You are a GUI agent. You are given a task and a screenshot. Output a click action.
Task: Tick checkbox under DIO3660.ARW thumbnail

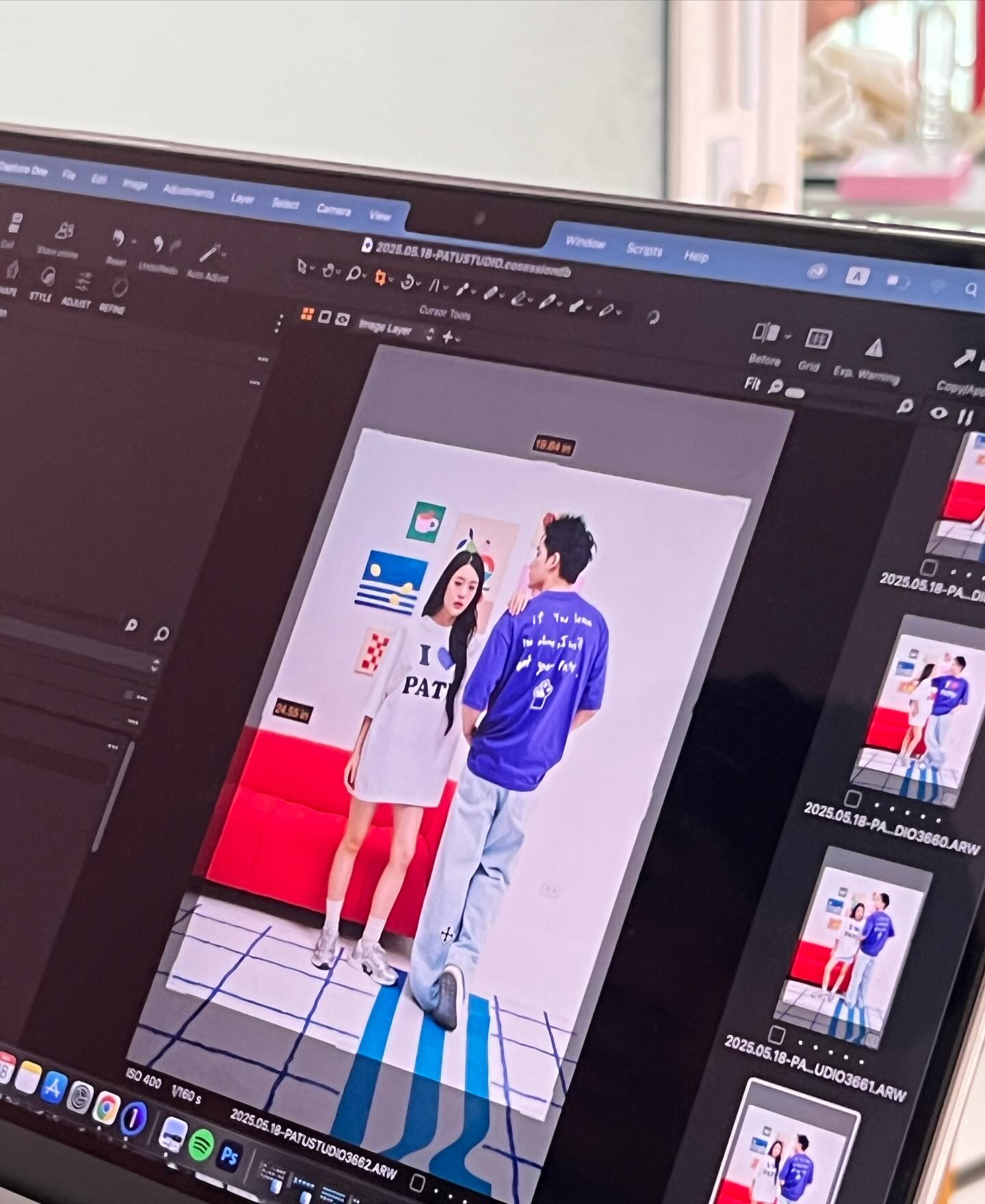(x=852, y=798)
